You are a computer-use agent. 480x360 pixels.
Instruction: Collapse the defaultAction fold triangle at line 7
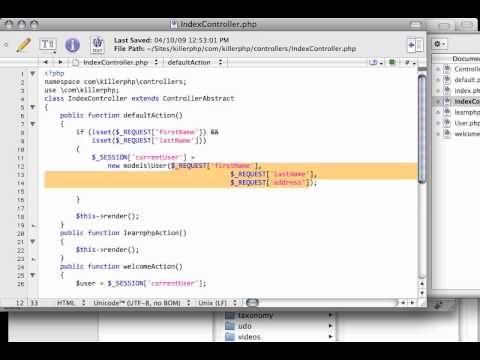[33, 124]
